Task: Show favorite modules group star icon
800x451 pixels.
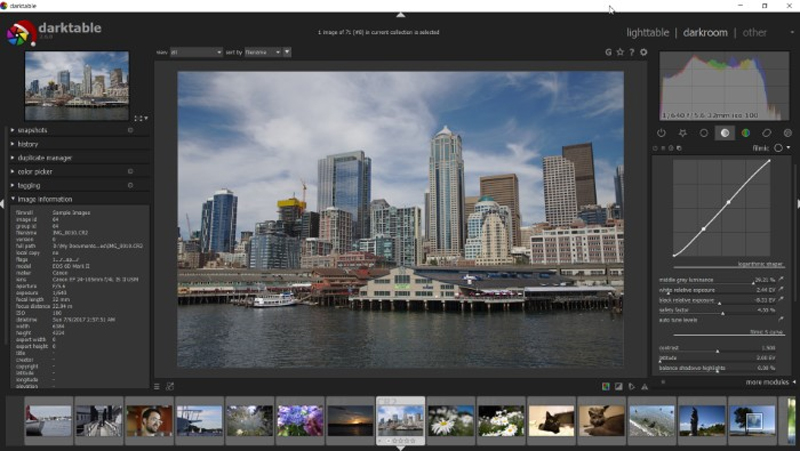Action: tap(682, 133)
